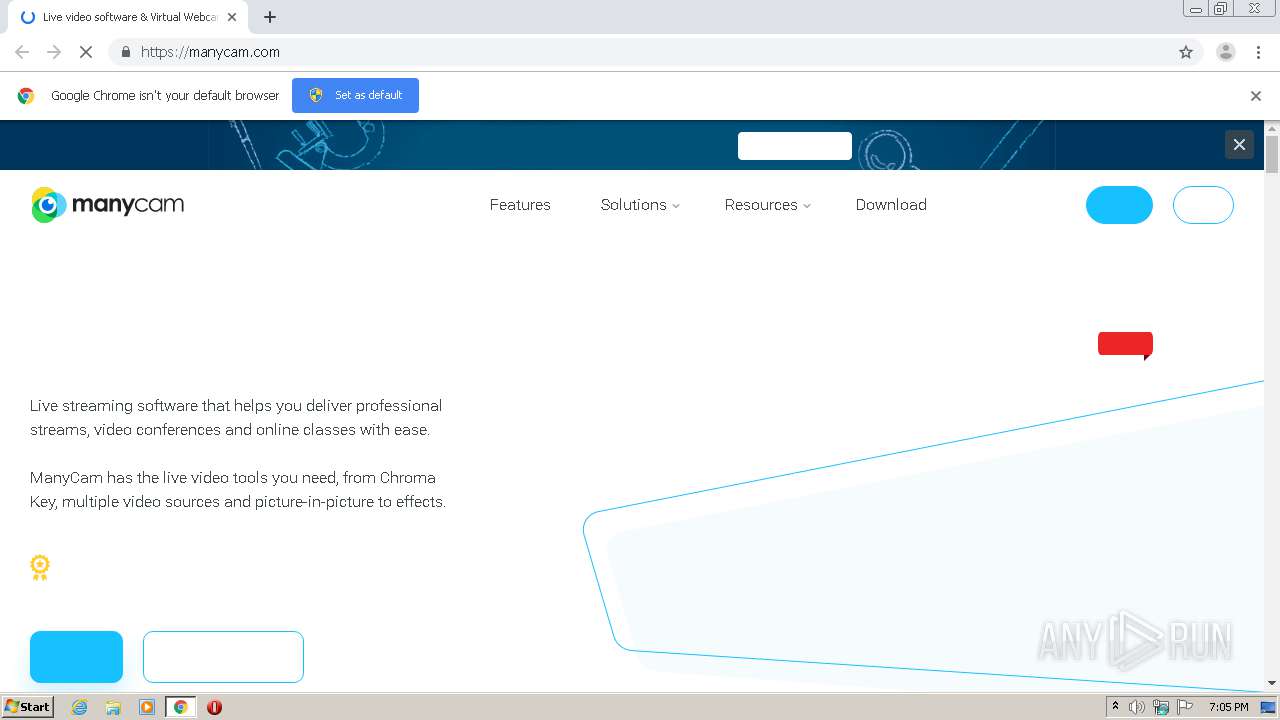Expand the Solutions dropdown chevron
The width and height of the screenshot is (1280, 720).
(x=676, y=206)
